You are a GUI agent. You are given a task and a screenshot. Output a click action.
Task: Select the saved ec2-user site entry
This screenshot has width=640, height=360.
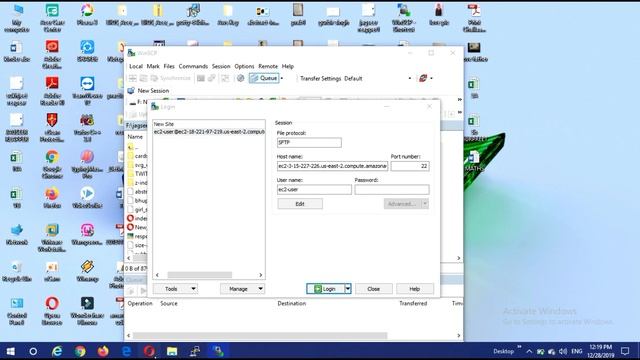tap(209, 132)
